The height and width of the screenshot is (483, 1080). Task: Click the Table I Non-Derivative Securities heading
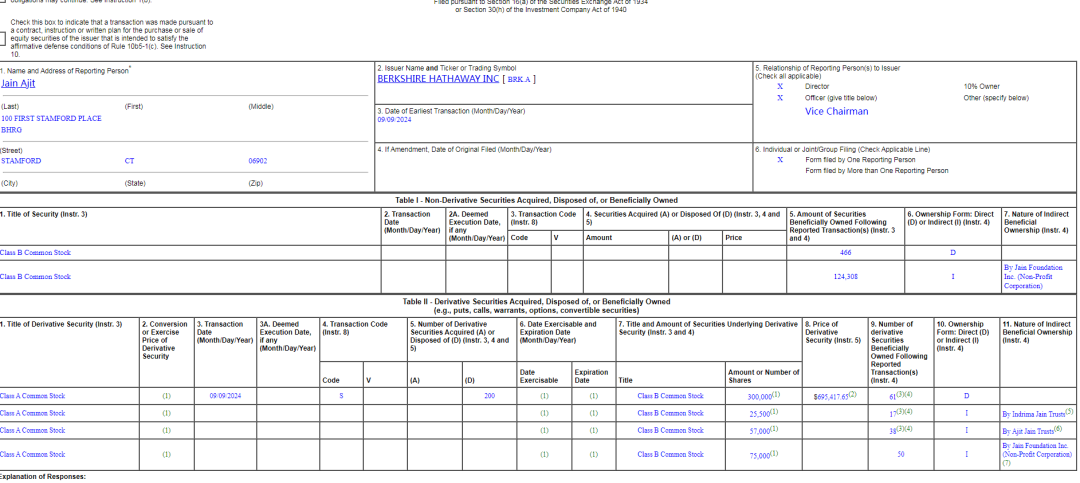coord(537,201)
